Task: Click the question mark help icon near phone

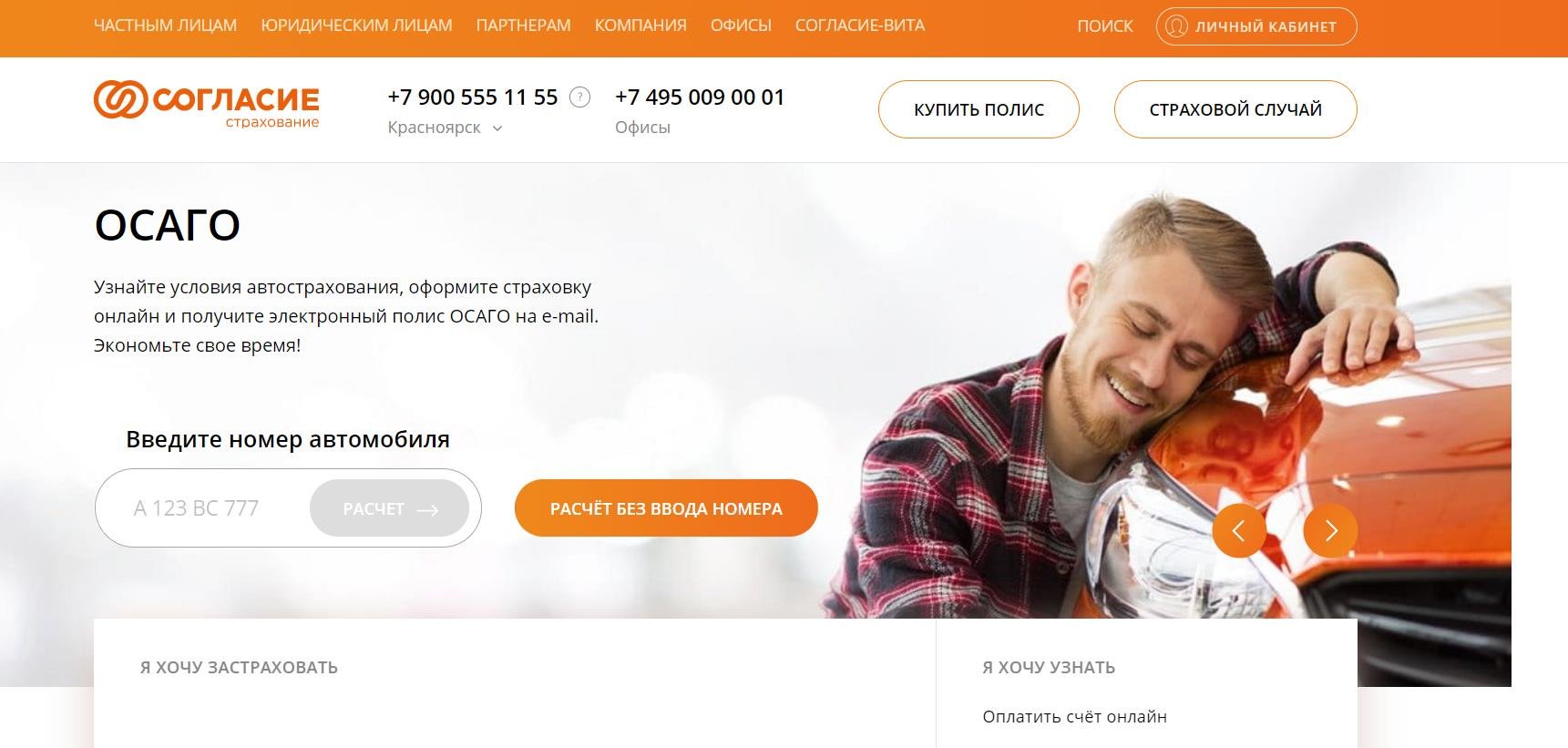Action: click(579, 97)
